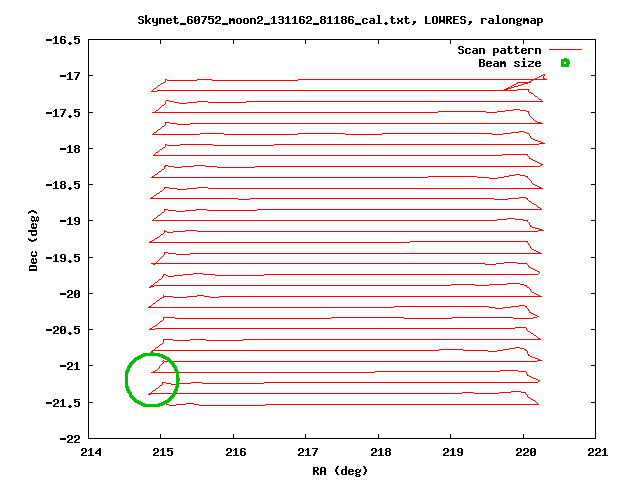Click the x-axis tick label 215
This screenshot has height=480, width=640.
pyautogui.click(x=163, y=452)
